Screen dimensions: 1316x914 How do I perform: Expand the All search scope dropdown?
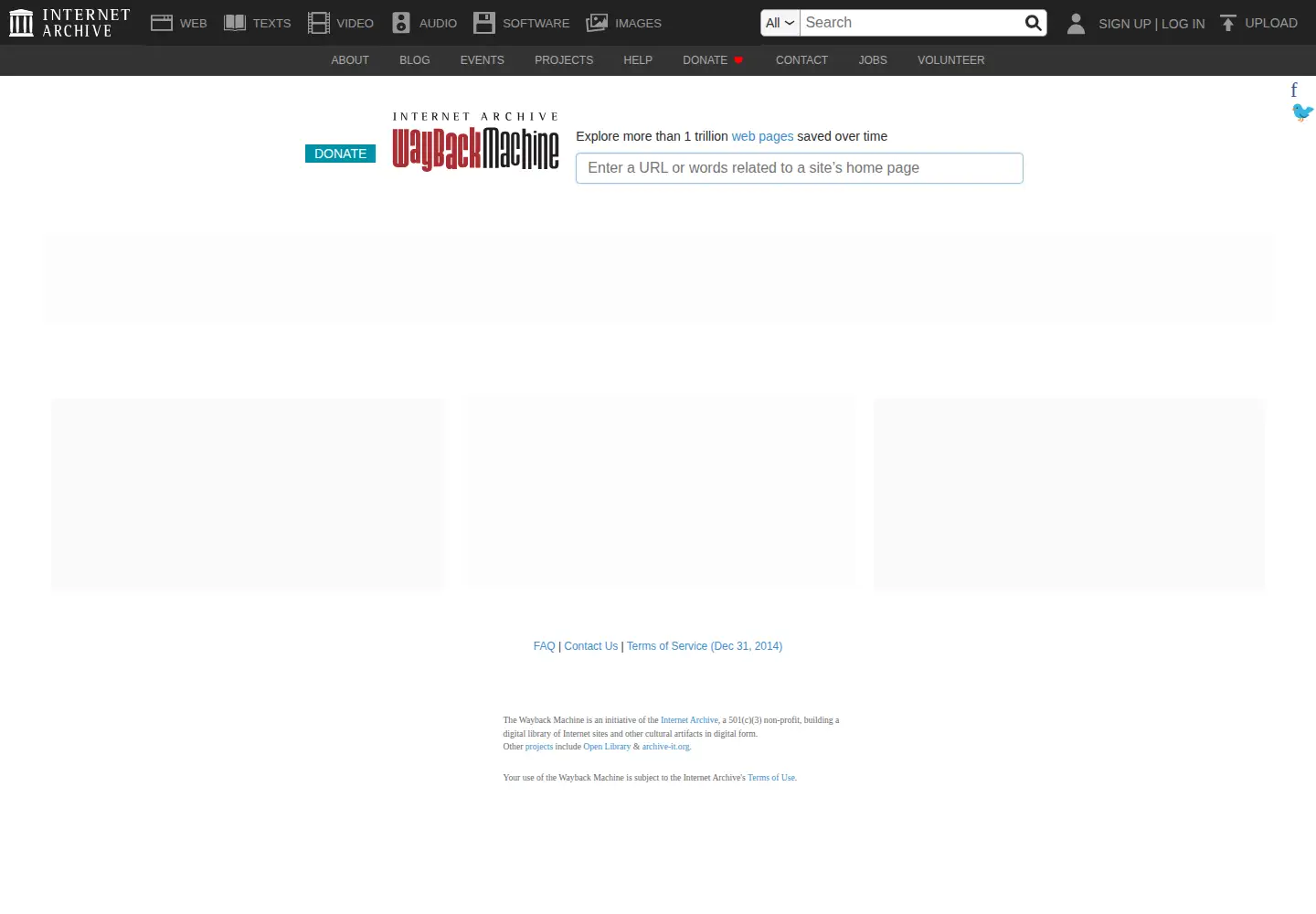(780, 23)
